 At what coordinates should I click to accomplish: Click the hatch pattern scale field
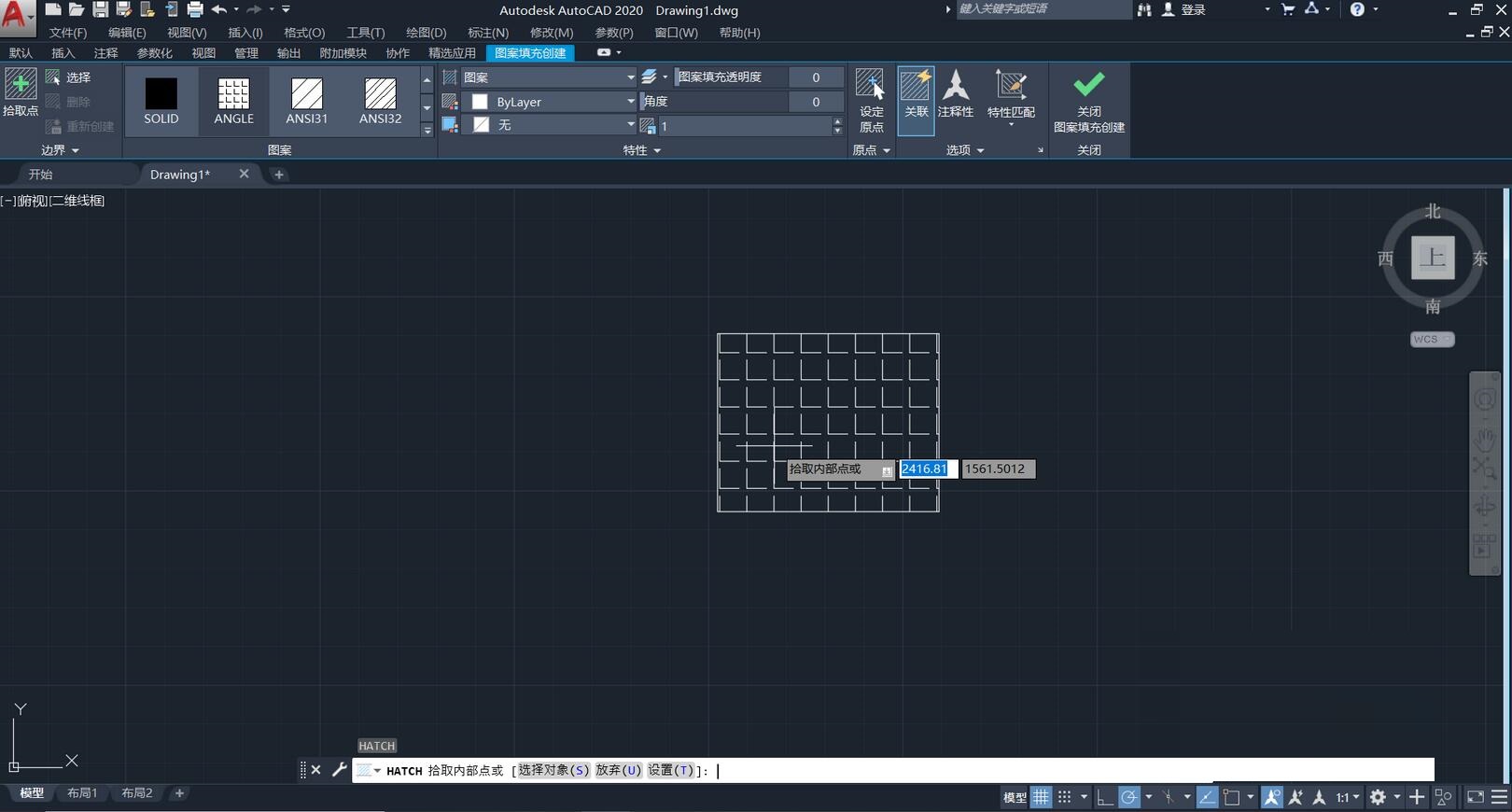coord(744,125)
